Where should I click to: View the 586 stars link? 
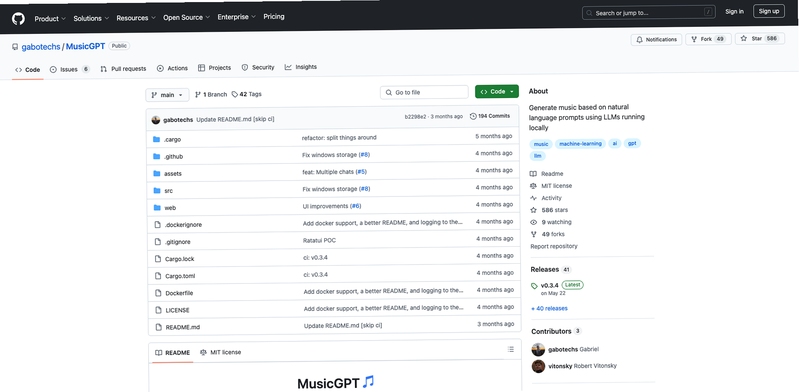point(549,210)
